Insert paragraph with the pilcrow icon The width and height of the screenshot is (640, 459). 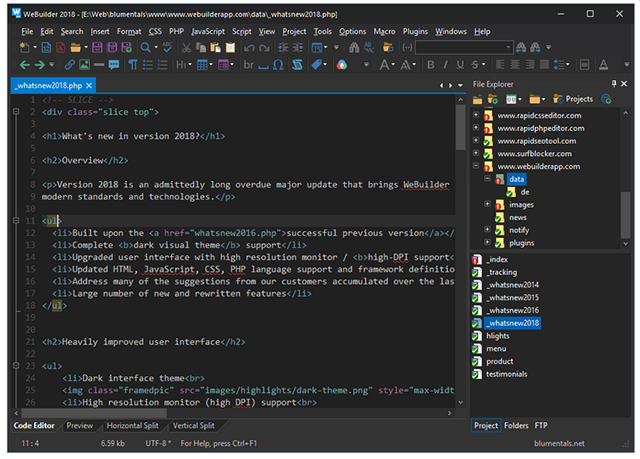click(x=133, y=64)
